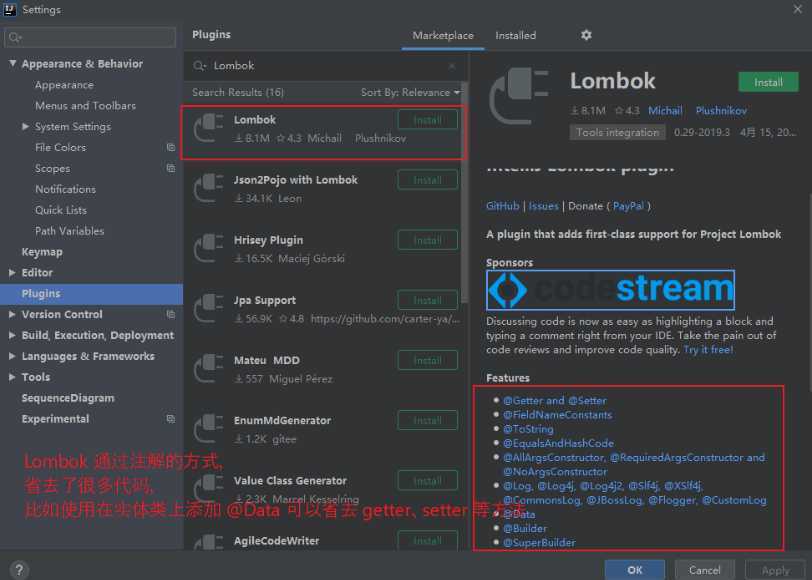This screenshot has width=812, height=580.
Task: Open Quick Lists settings
Action: (x=61, y=210)
